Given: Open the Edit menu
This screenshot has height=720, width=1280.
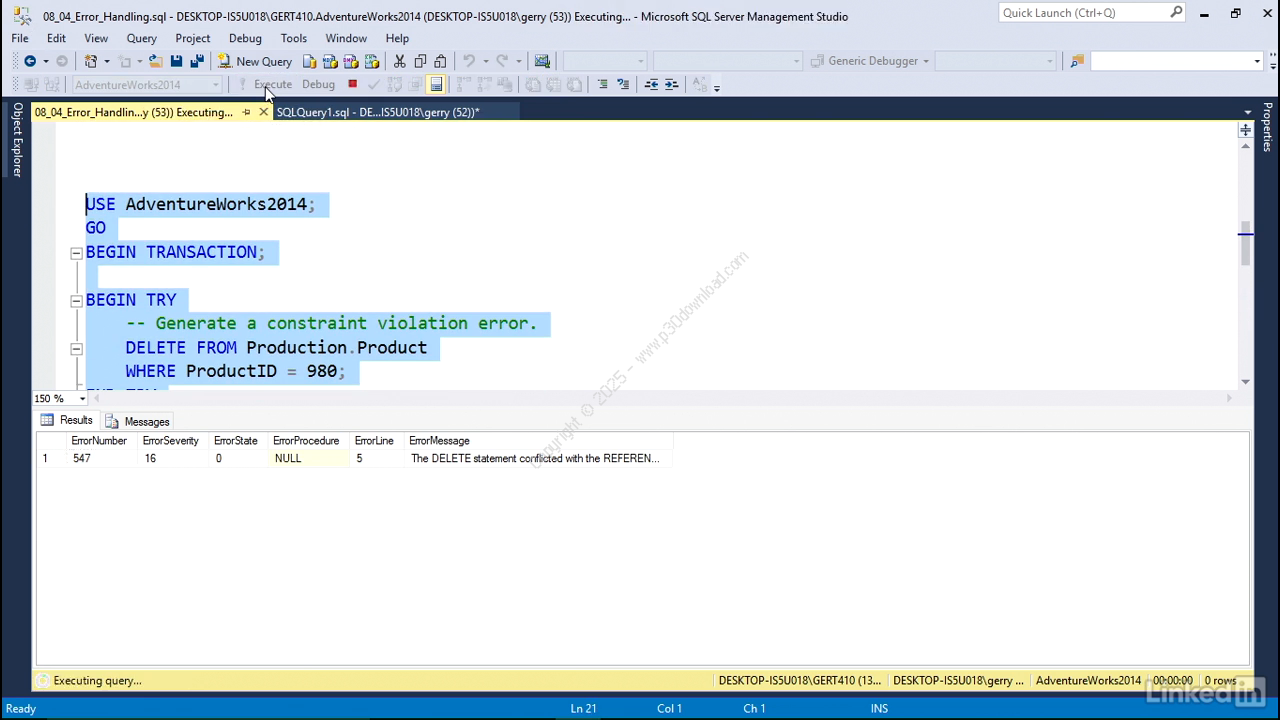Looking at the screenshot, I should [56, 38].
